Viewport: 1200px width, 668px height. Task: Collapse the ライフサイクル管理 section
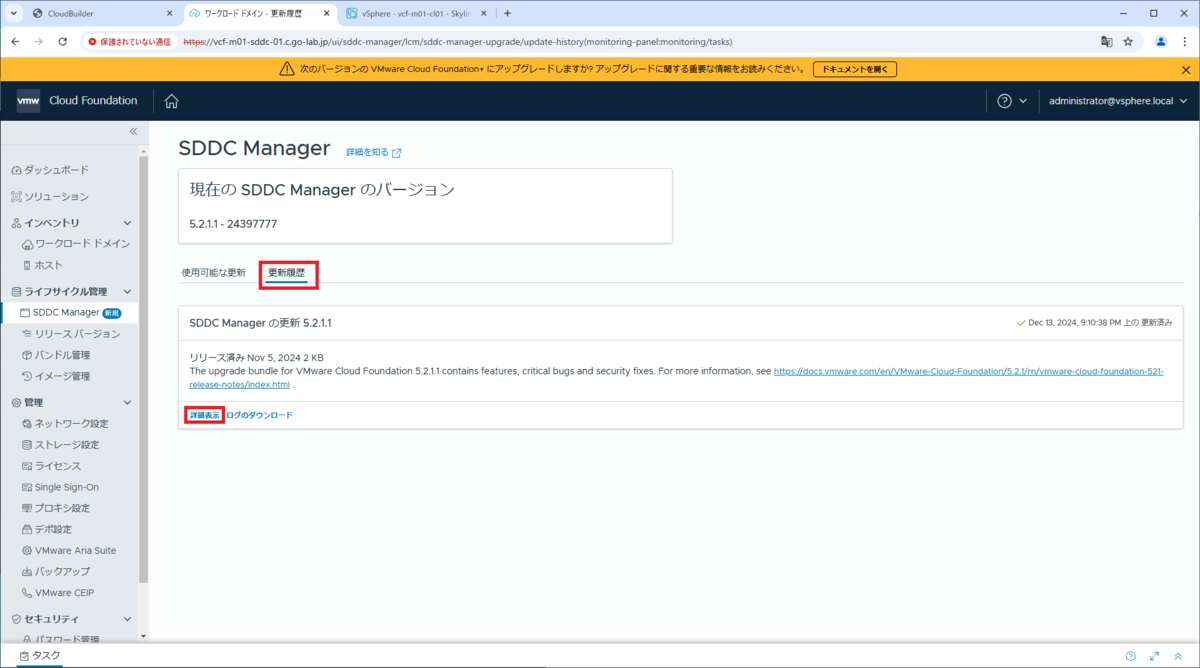[x=127, y=291]
